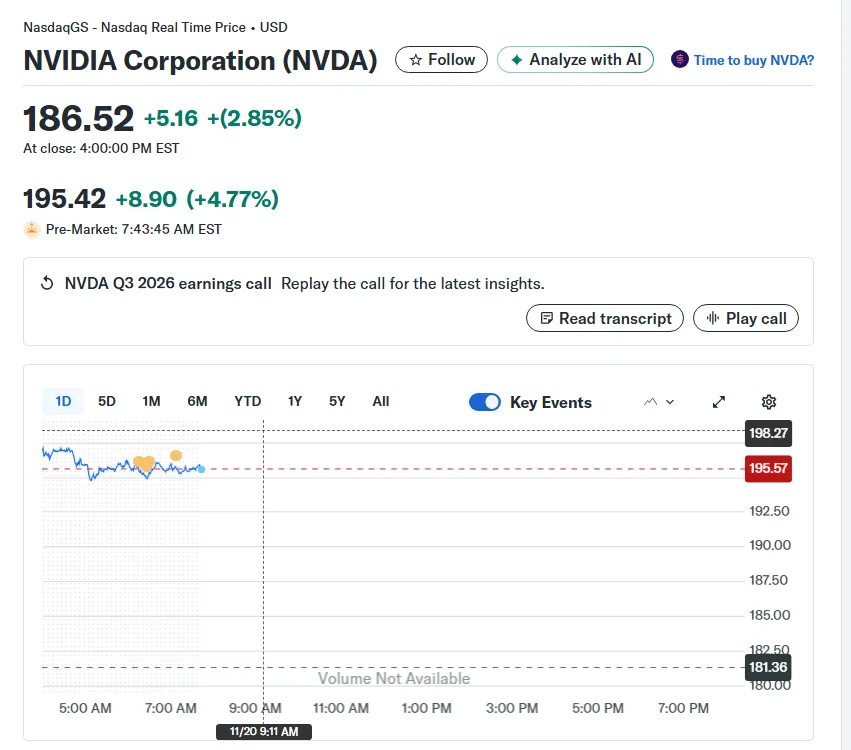Toggle off the Key Events switch
This screenshot has width=851, height=750.
[x=485, y=401]
